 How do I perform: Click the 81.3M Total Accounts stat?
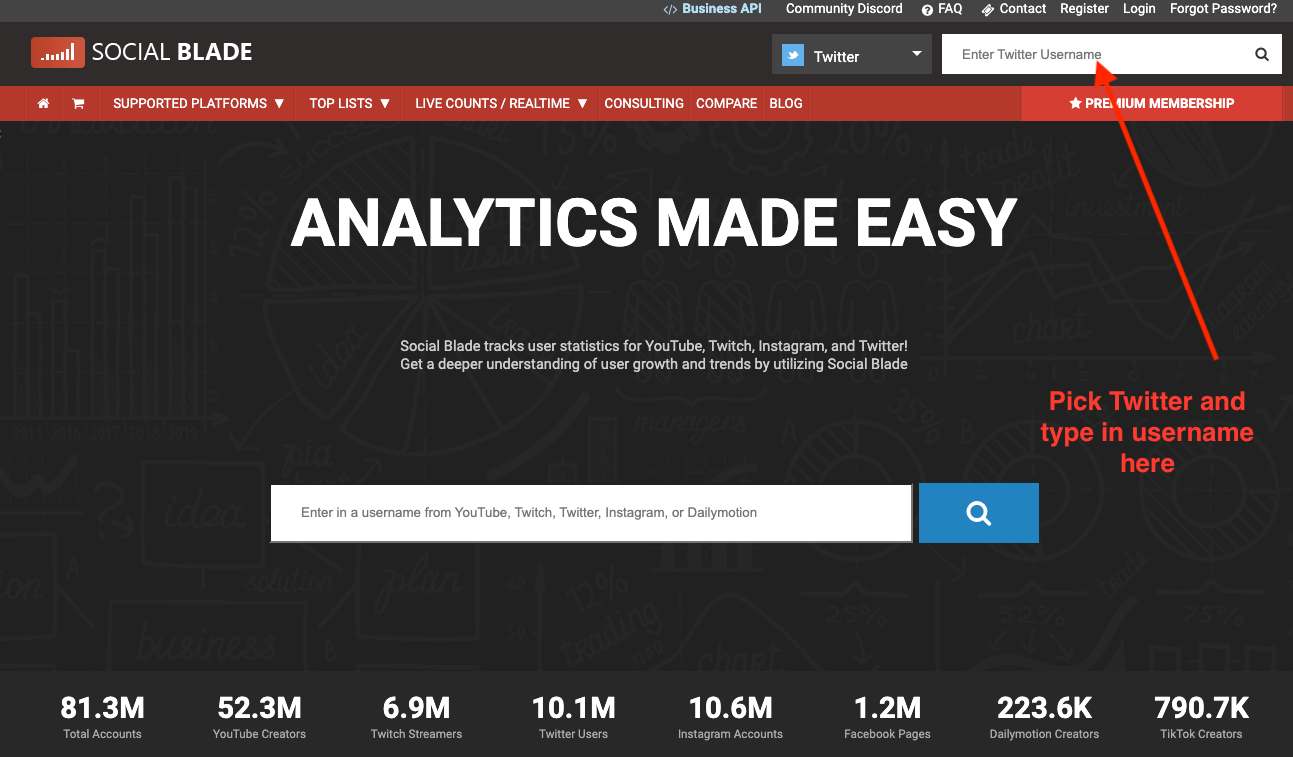click(102, 717)
